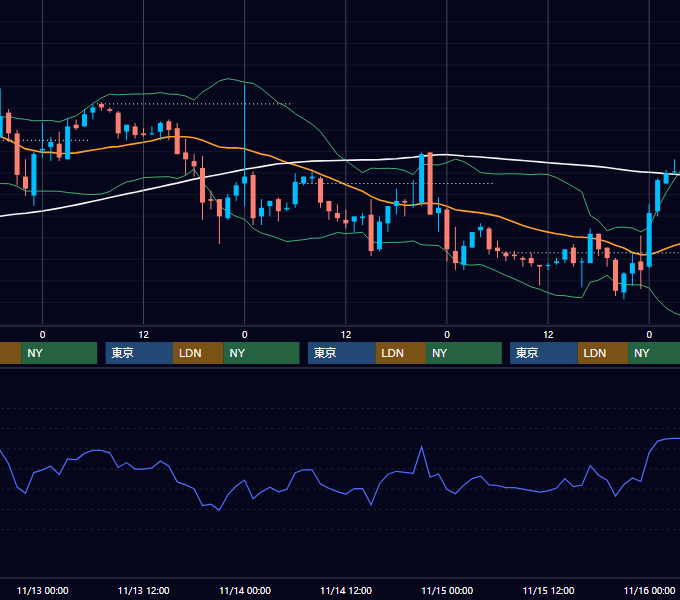Select the 11/13 LDN session block
The height and width of the screenshot is (600, 680).
[x=198, y=353]
